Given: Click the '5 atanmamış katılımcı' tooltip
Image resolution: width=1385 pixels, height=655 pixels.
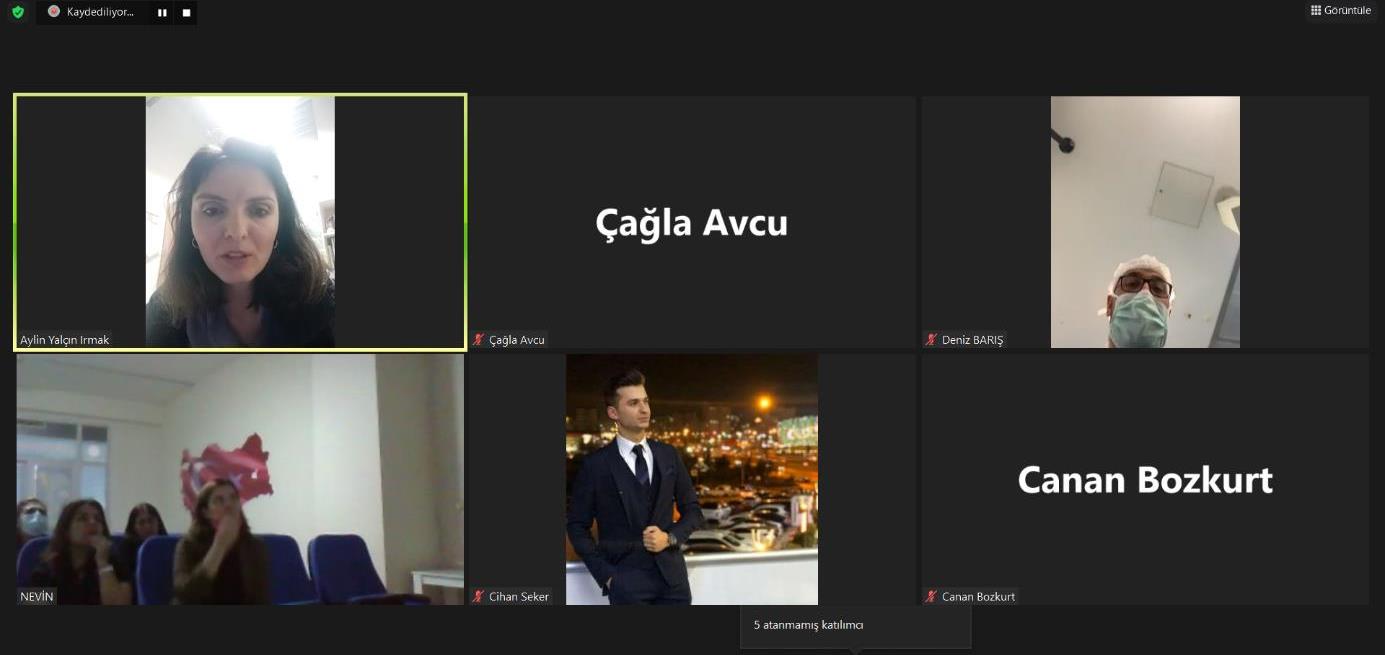Looking at the screenshot, I should click(x=855, y=626).
